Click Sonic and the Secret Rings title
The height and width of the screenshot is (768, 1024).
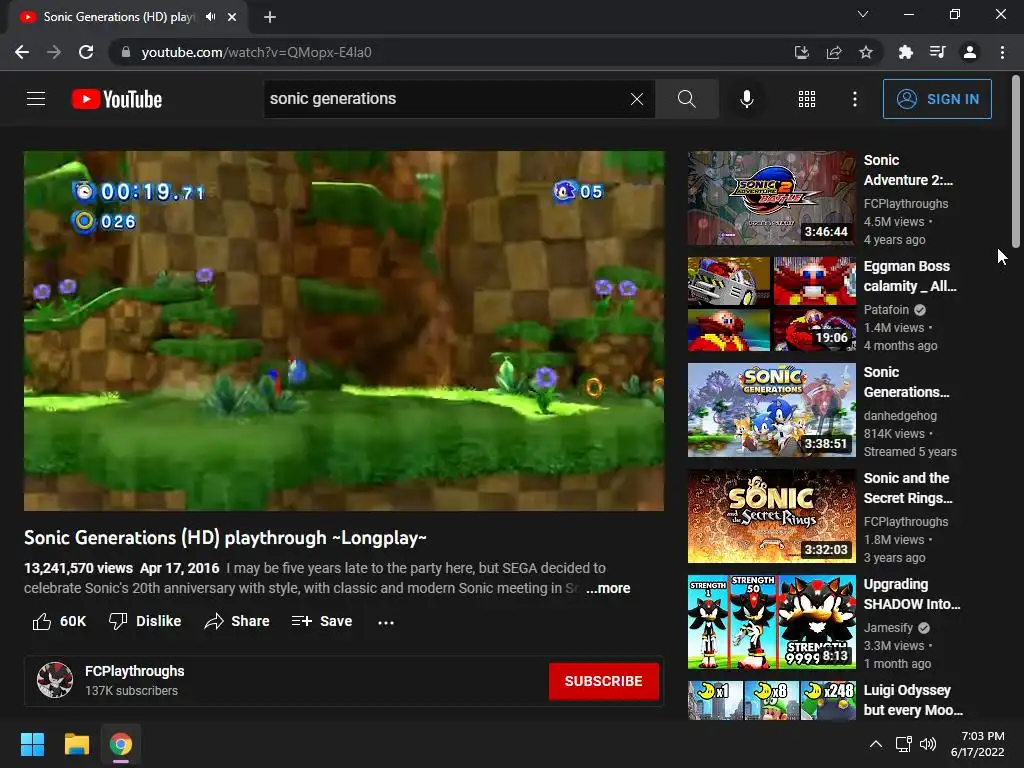click(908, 488)
